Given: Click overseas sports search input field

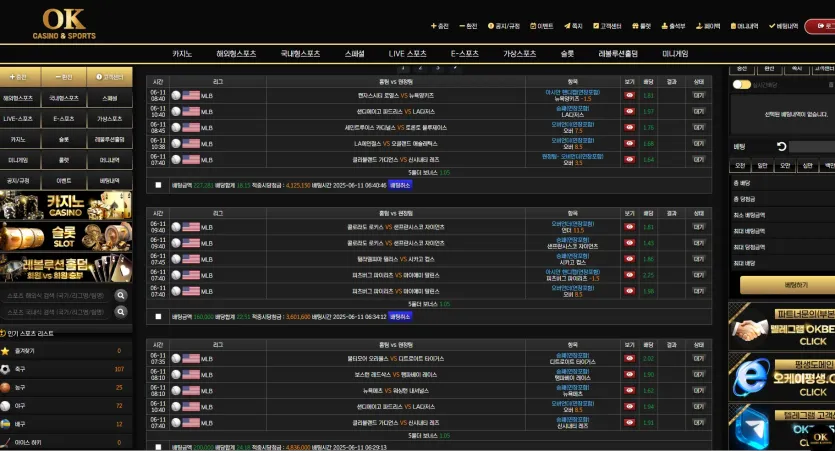Looking at the screenshot, I should [x=56, y=296].
